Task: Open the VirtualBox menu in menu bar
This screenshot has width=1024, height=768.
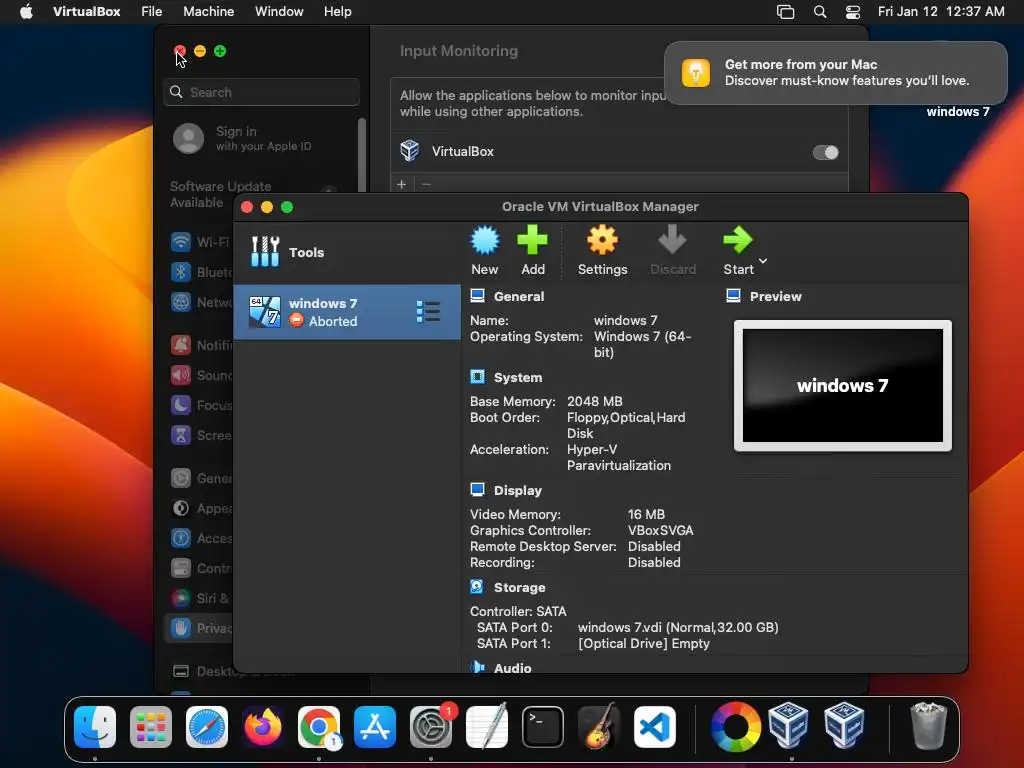Action: [x=86, y=12]
